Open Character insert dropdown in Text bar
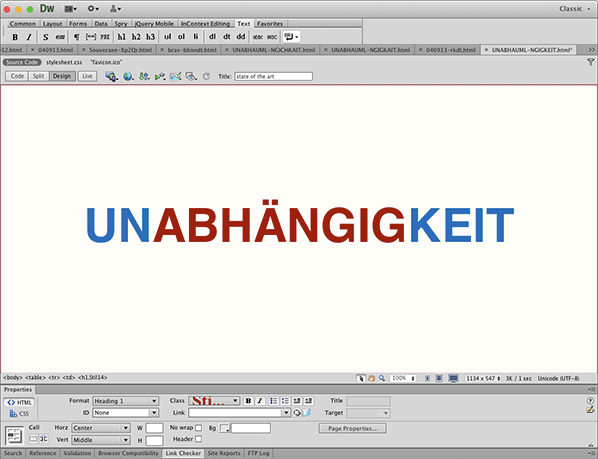The width and height of the screenshot is (598, 459). (x=292, y=37)
